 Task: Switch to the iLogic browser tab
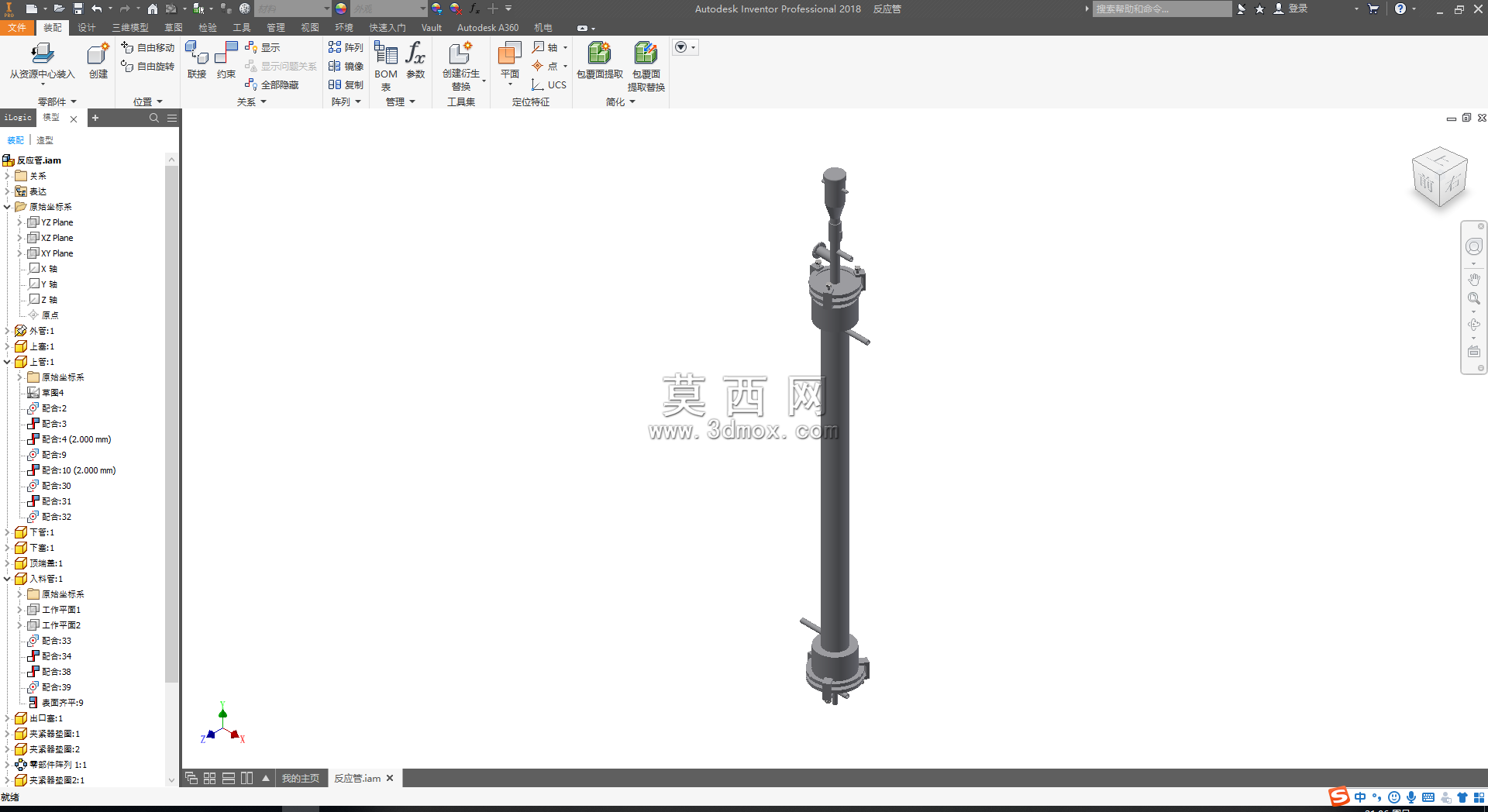pos(18,118)
